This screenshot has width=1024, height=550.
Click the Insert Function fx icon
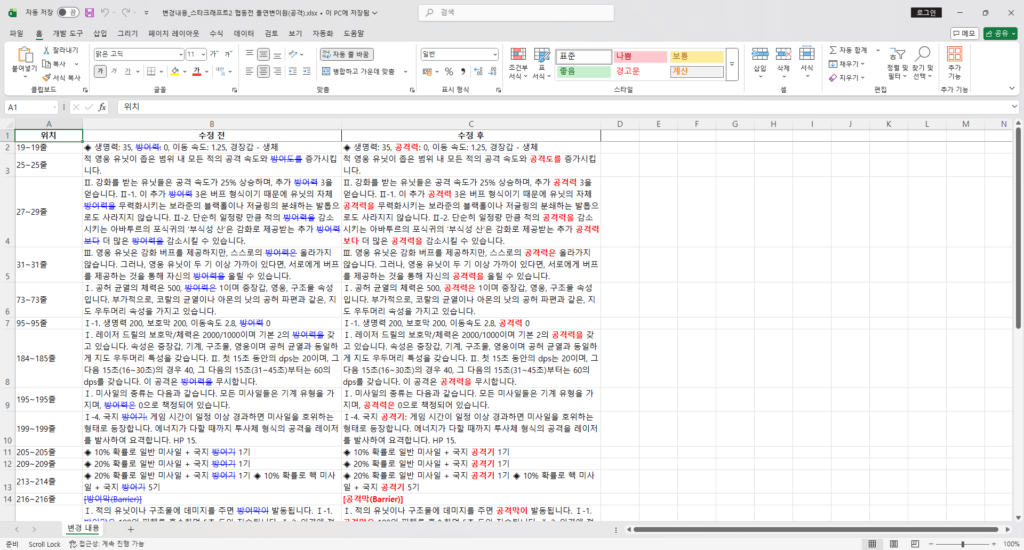pyautogui.click(x=103, y=107)
